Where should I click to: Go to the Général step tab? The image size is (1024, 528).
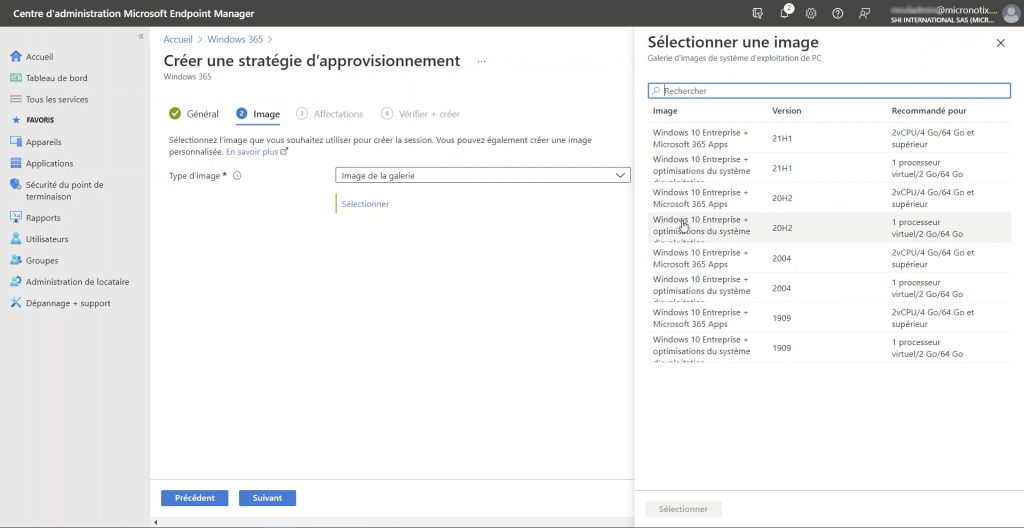coord(194,114)
